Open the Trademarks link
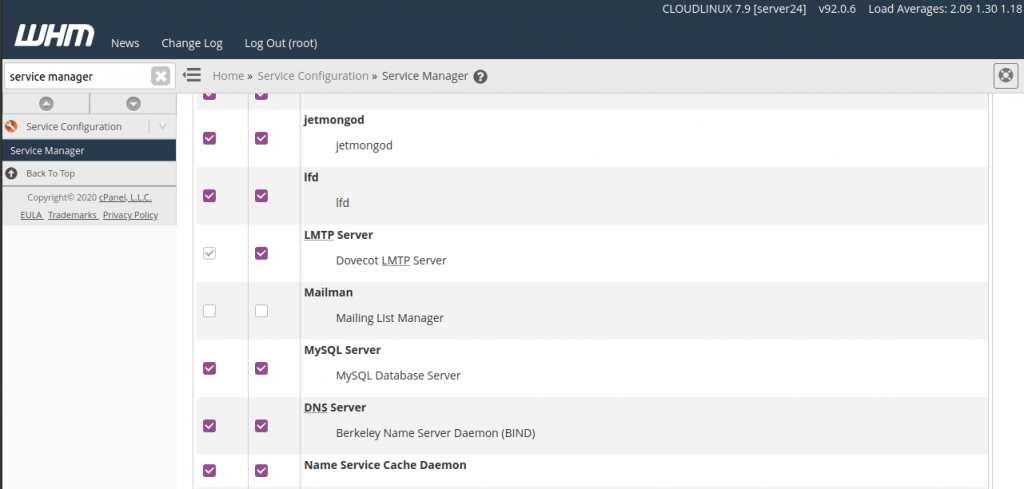This screenshot has height=489, width=1024. (x=72, y=215)
